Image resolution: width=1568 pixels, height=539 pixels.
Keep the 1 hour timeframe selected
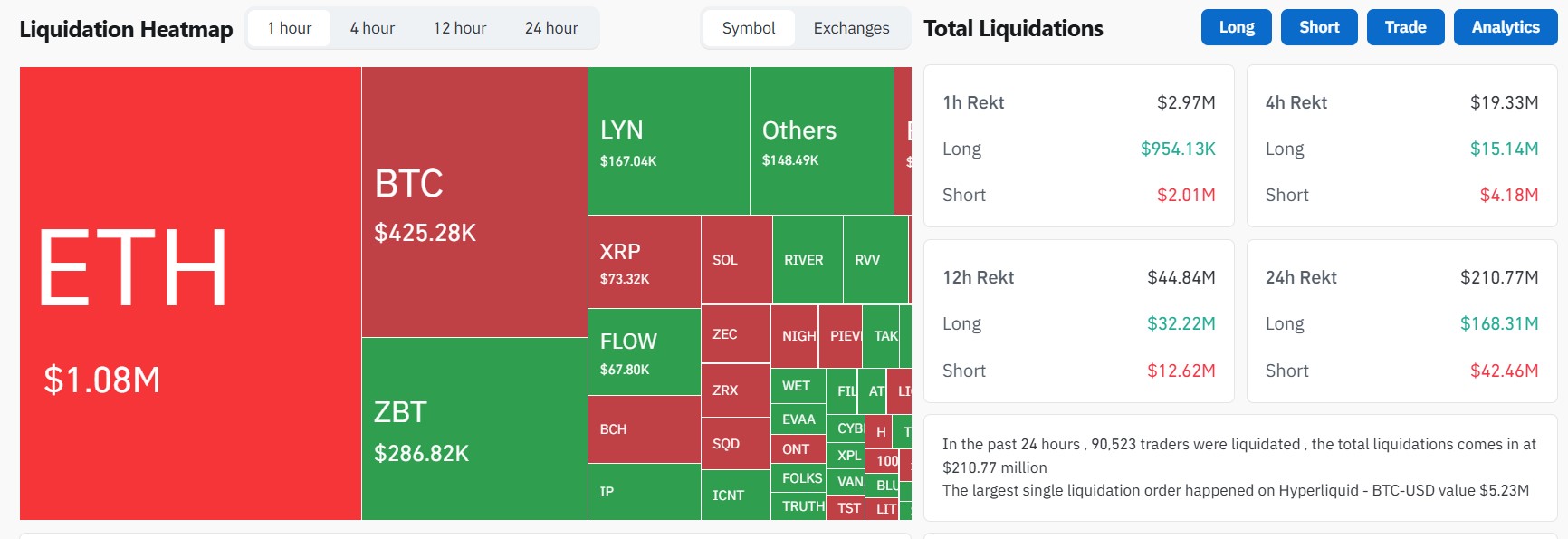click(x=288, y=27)
